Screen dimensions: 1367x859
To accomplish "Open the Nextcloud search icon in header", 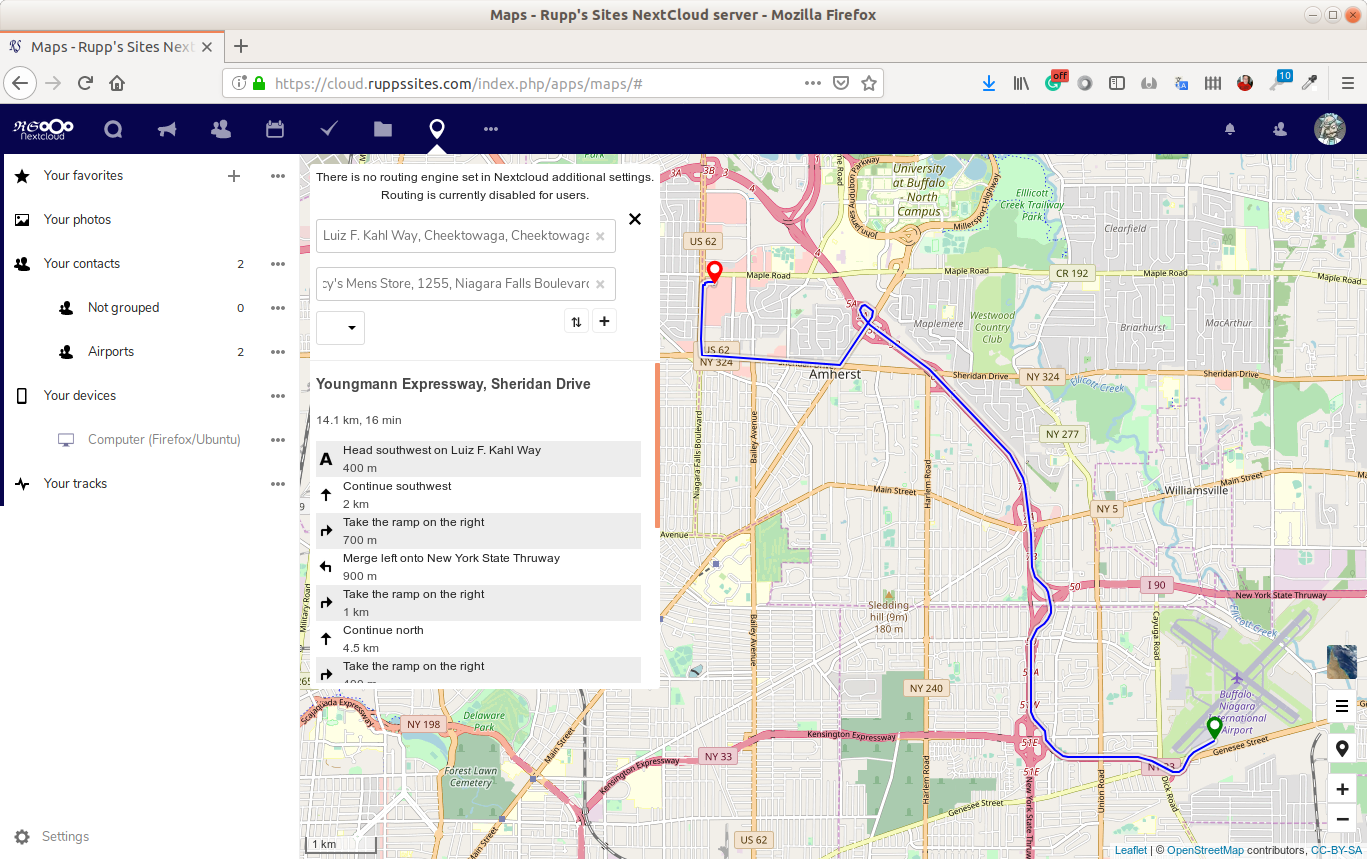I will 113,129.
